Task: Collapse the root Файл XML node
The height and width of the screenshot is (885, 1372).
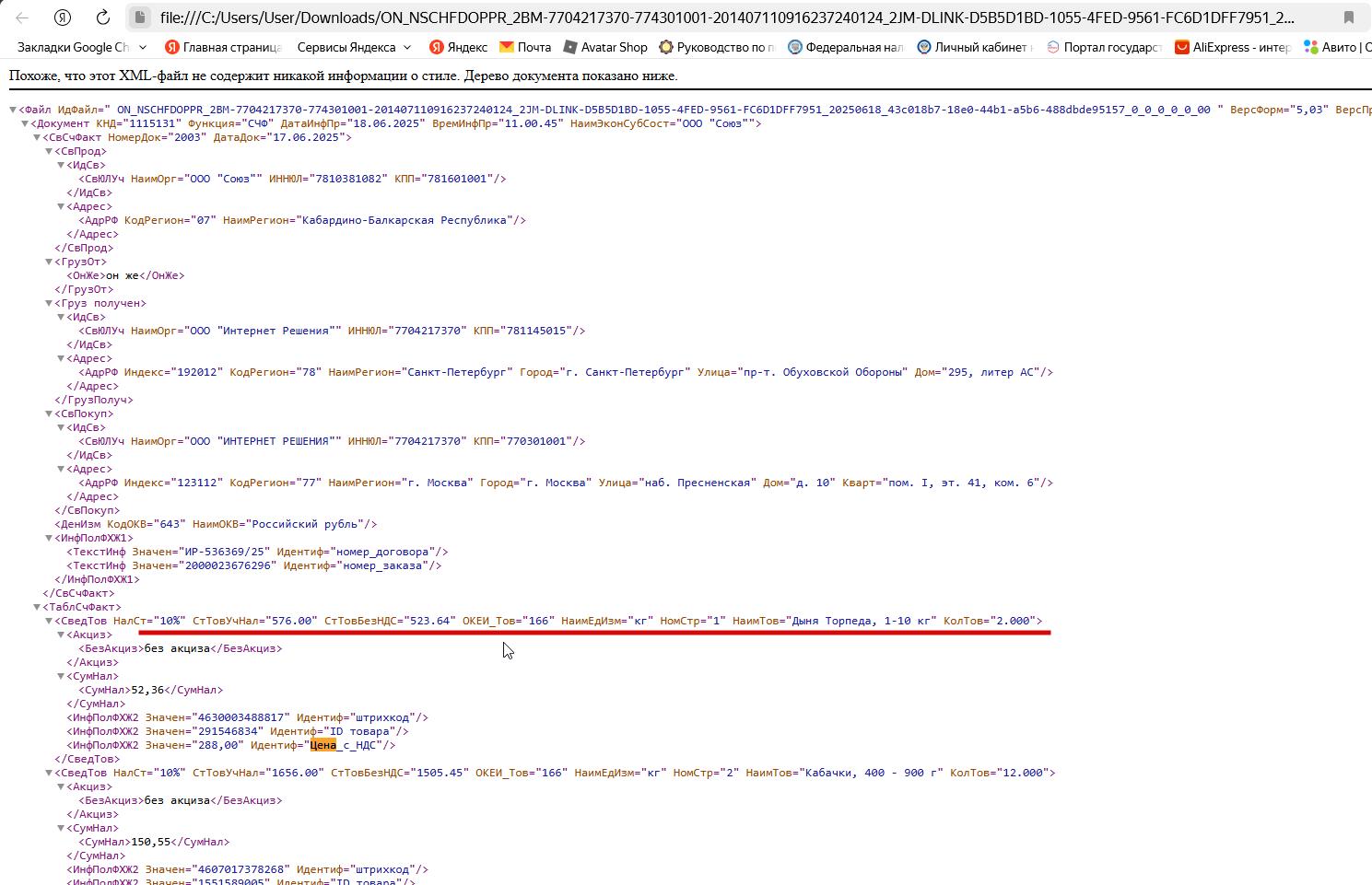Action: pyautogui.click(x=13, y=110)
